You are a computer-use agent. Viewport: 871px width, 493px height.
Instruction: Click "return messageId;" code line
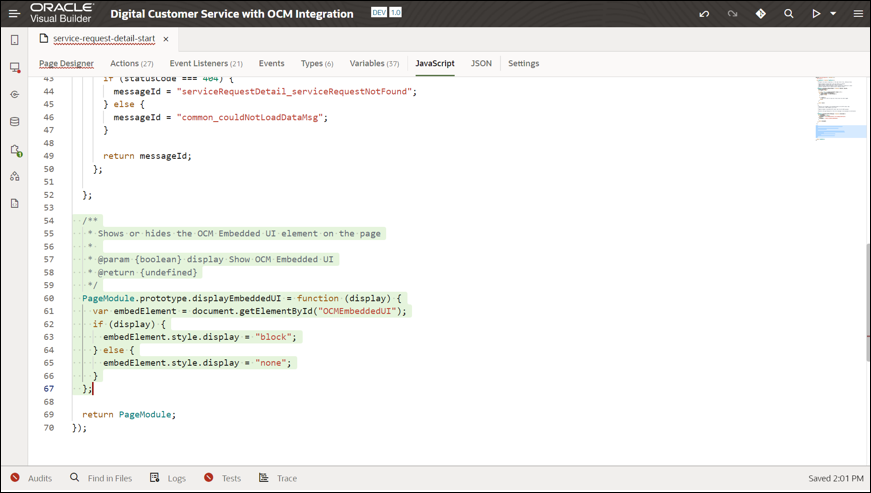(x=147, y=156)
